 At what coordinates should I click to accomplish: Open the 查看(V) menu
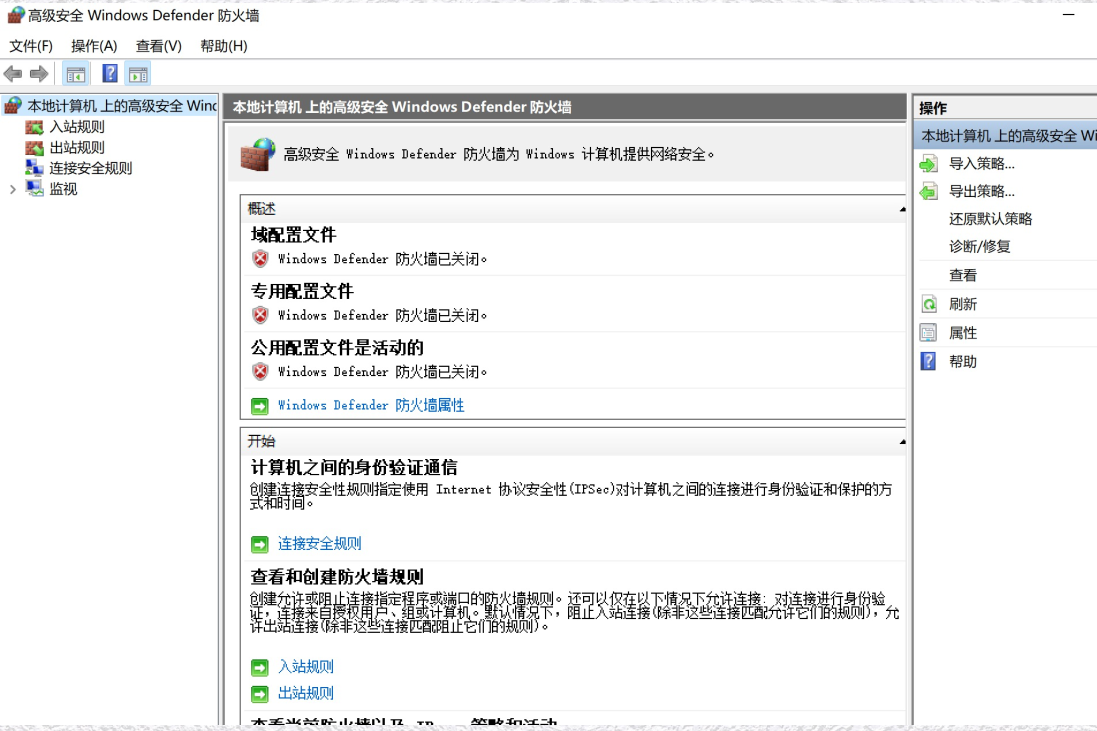click(x=159, y=46)
